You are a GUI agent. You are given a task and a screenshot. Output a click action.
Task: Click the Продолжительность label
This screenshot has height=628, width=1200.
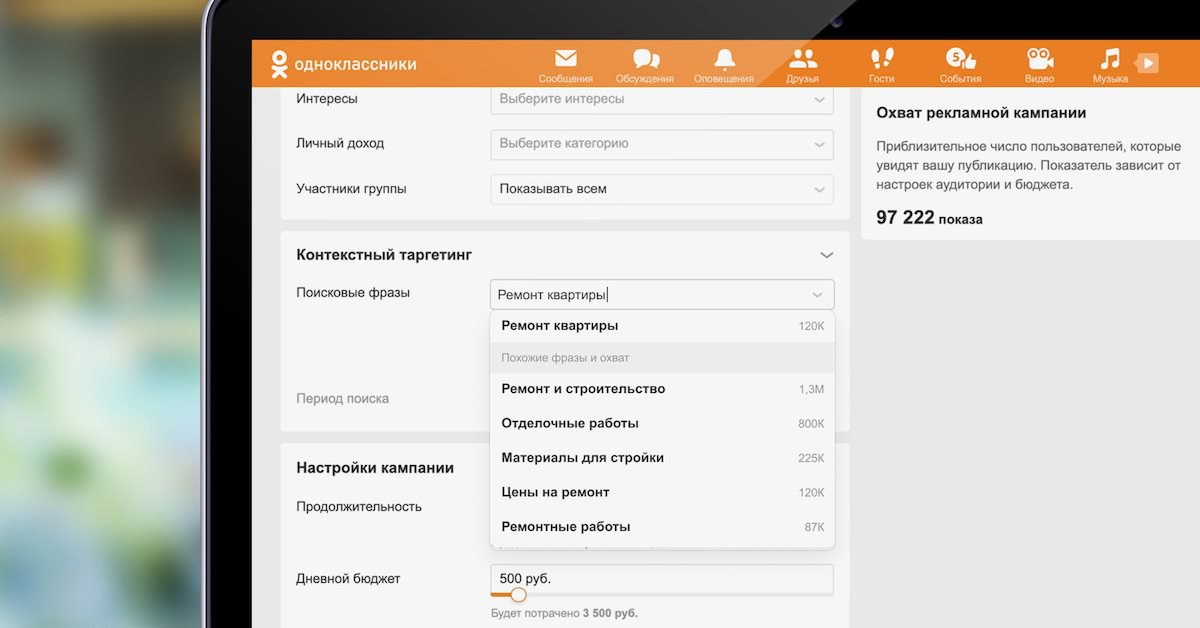pos(359,507)
